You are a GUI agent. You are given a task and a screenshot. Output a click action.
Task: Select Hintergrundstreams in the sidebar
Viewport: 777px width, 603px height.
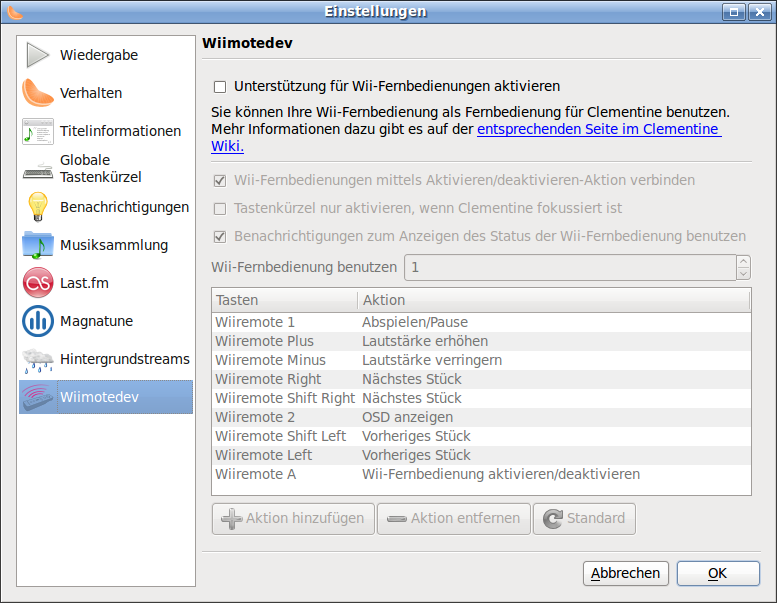click(x=106, y=359)
